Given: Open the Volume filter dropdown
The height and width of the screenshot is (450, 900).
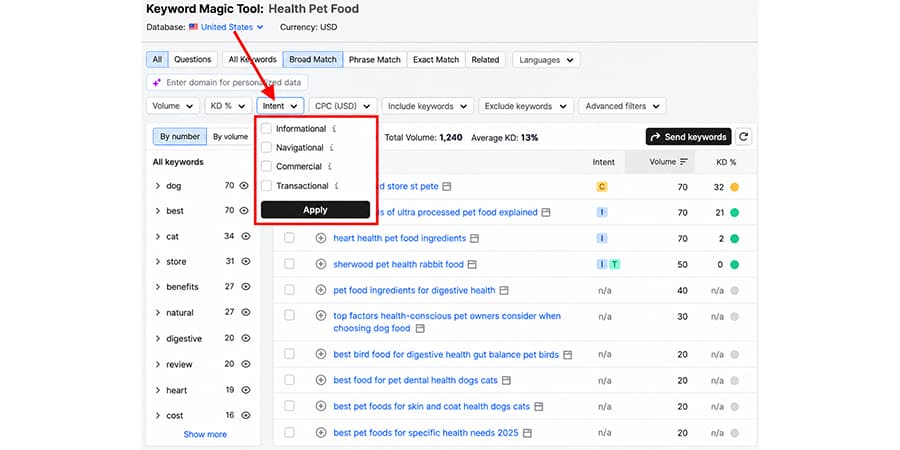Looking at the screenshot, I should [x=173, y=106].
